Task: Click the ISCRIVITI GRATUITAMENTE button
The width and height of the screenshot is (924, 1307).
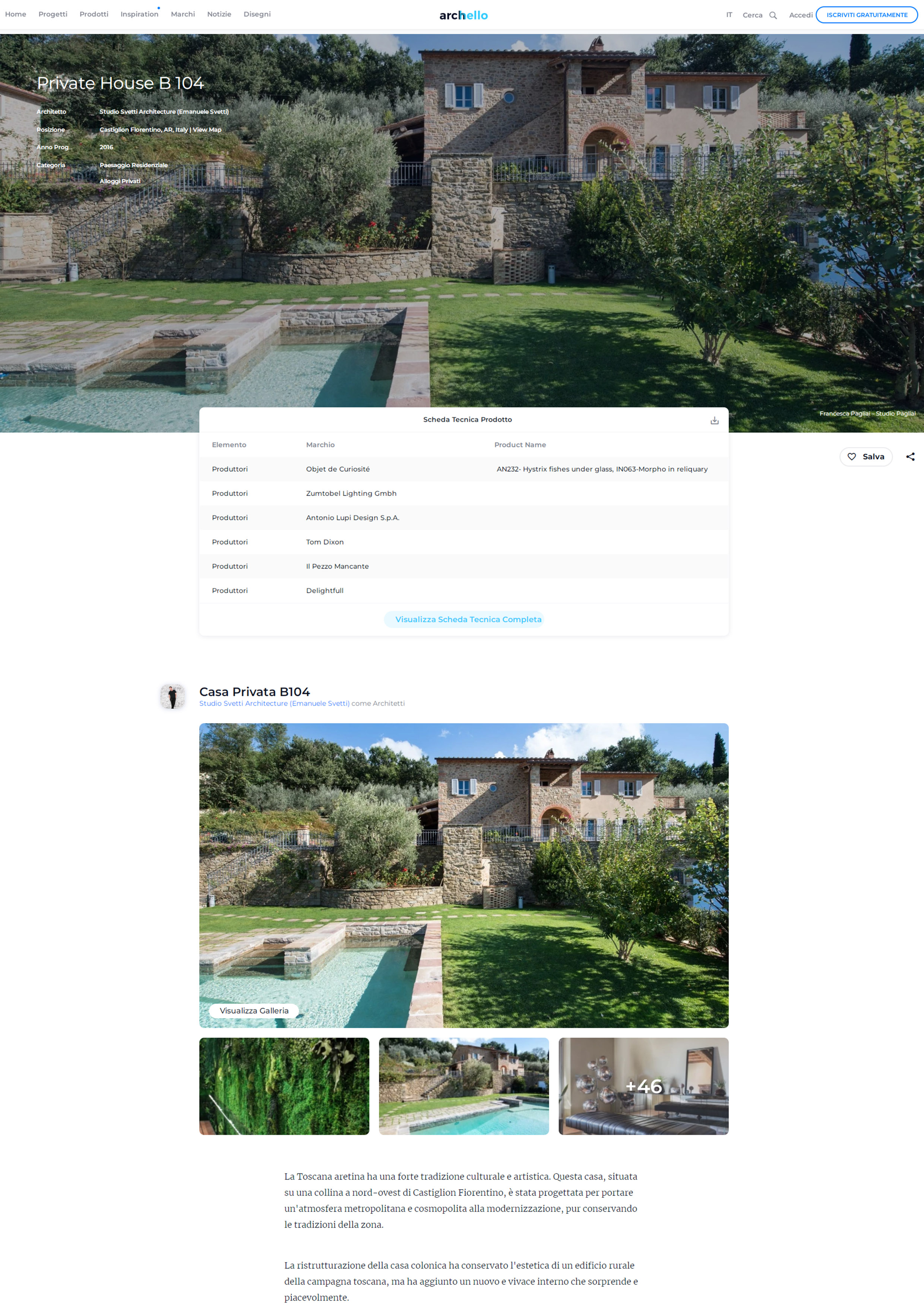Action: pos(867,15)
